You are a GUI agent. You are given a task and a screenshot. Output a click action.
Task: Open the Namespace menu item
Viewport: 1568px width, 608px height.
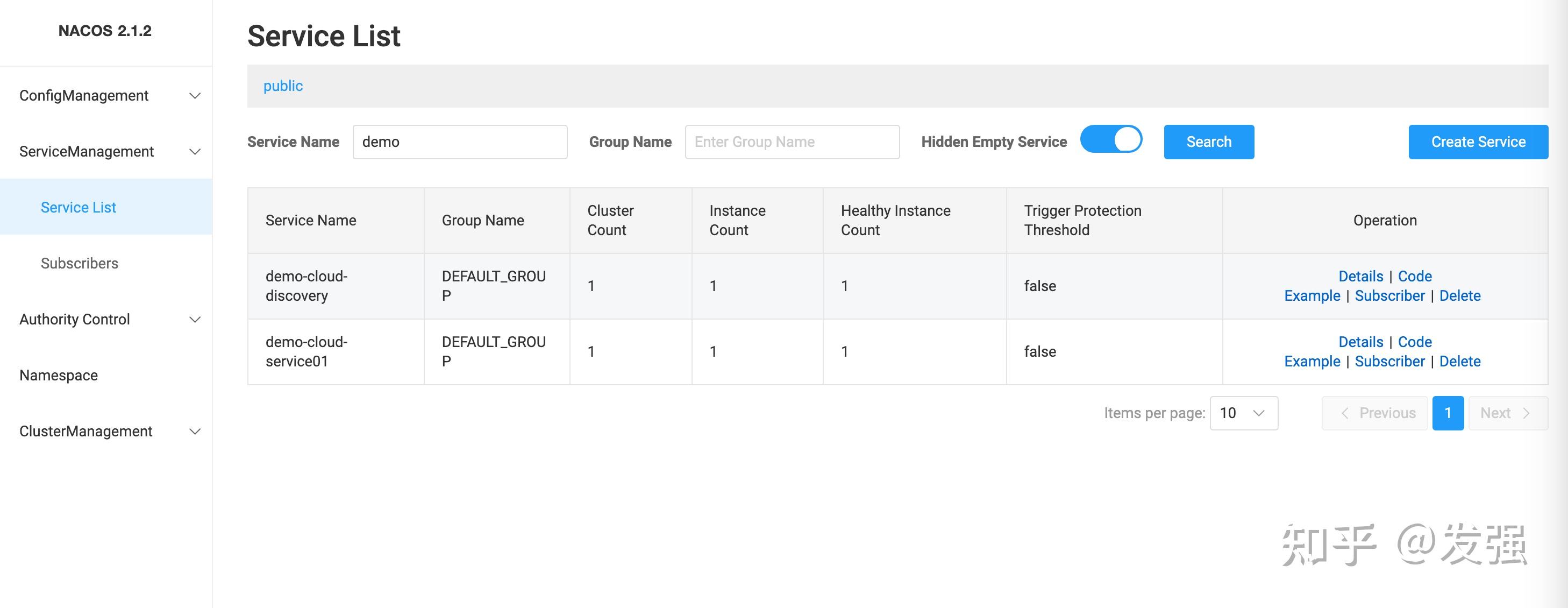pyautogui.click(x=106, y=375)
